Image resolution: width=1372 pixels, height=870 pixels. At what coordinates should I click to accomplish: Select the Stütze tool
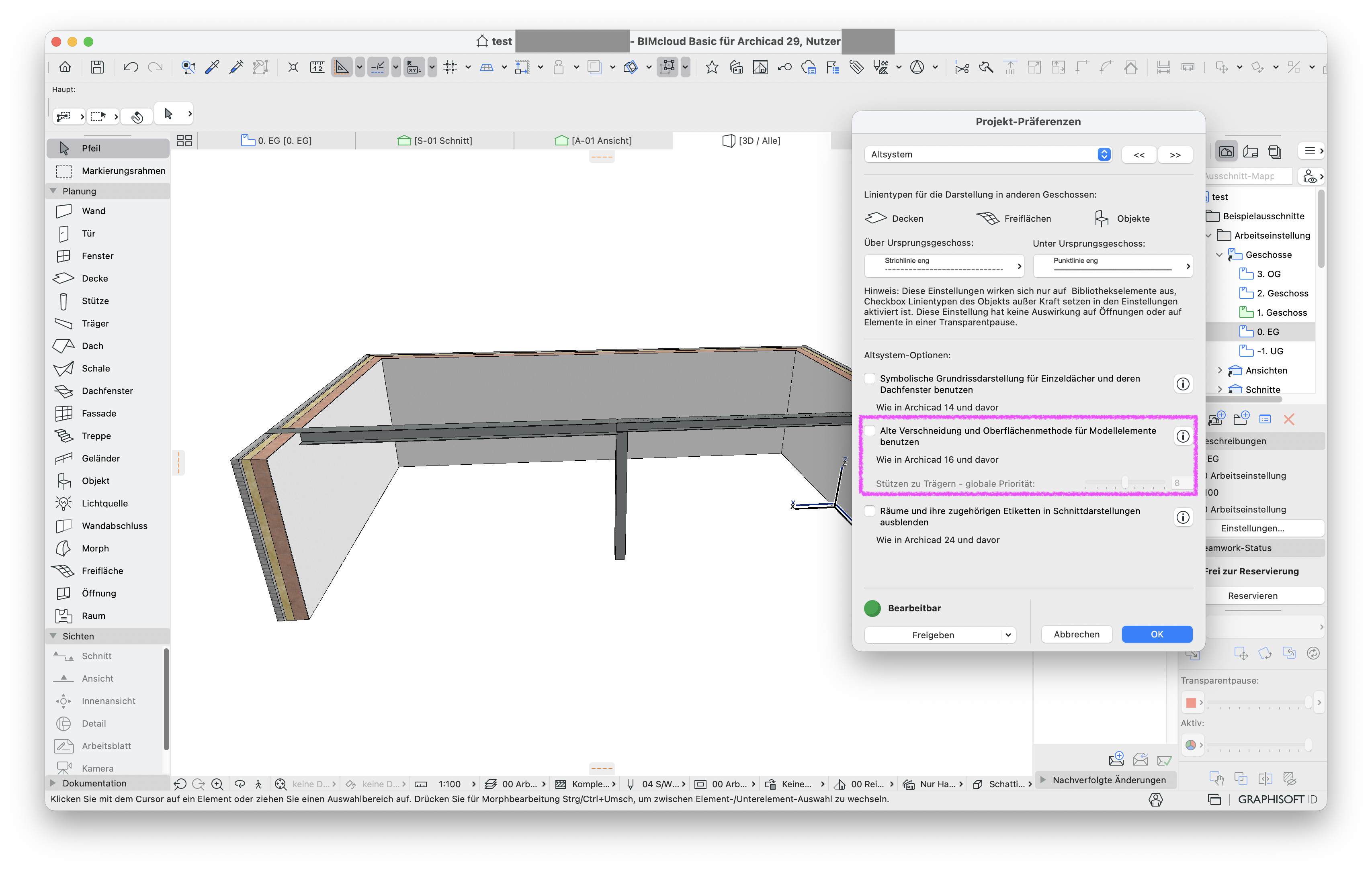108,300
